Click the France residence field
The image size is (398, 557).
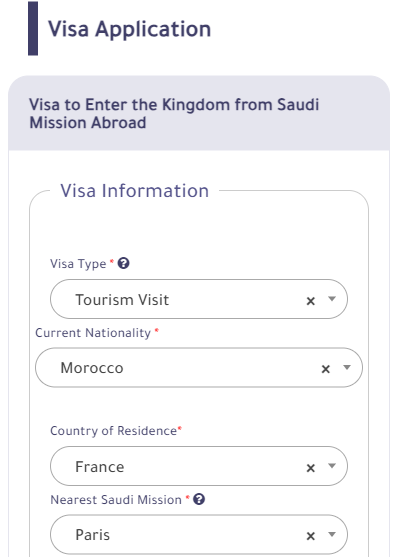coord(199,466)
